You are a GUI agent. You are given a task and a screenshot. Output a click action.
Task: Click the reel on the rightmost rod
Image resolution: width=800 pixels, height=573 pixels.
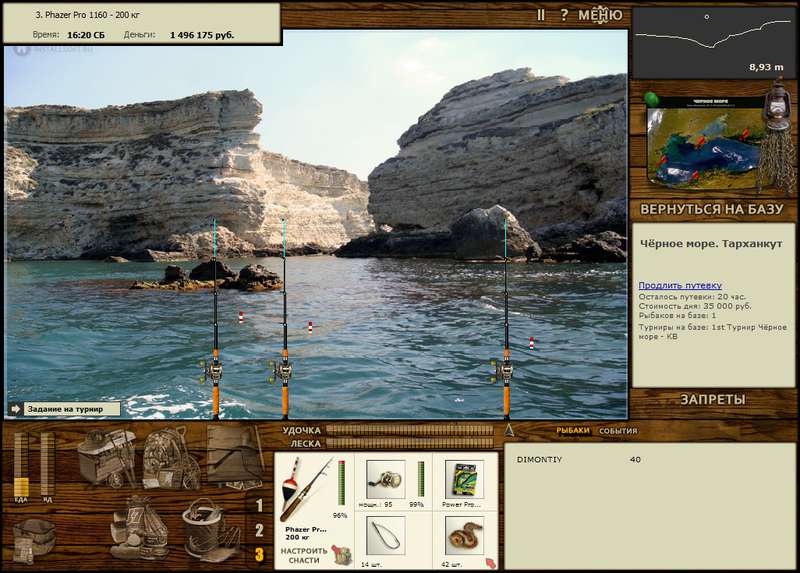(x=504, y=371)
